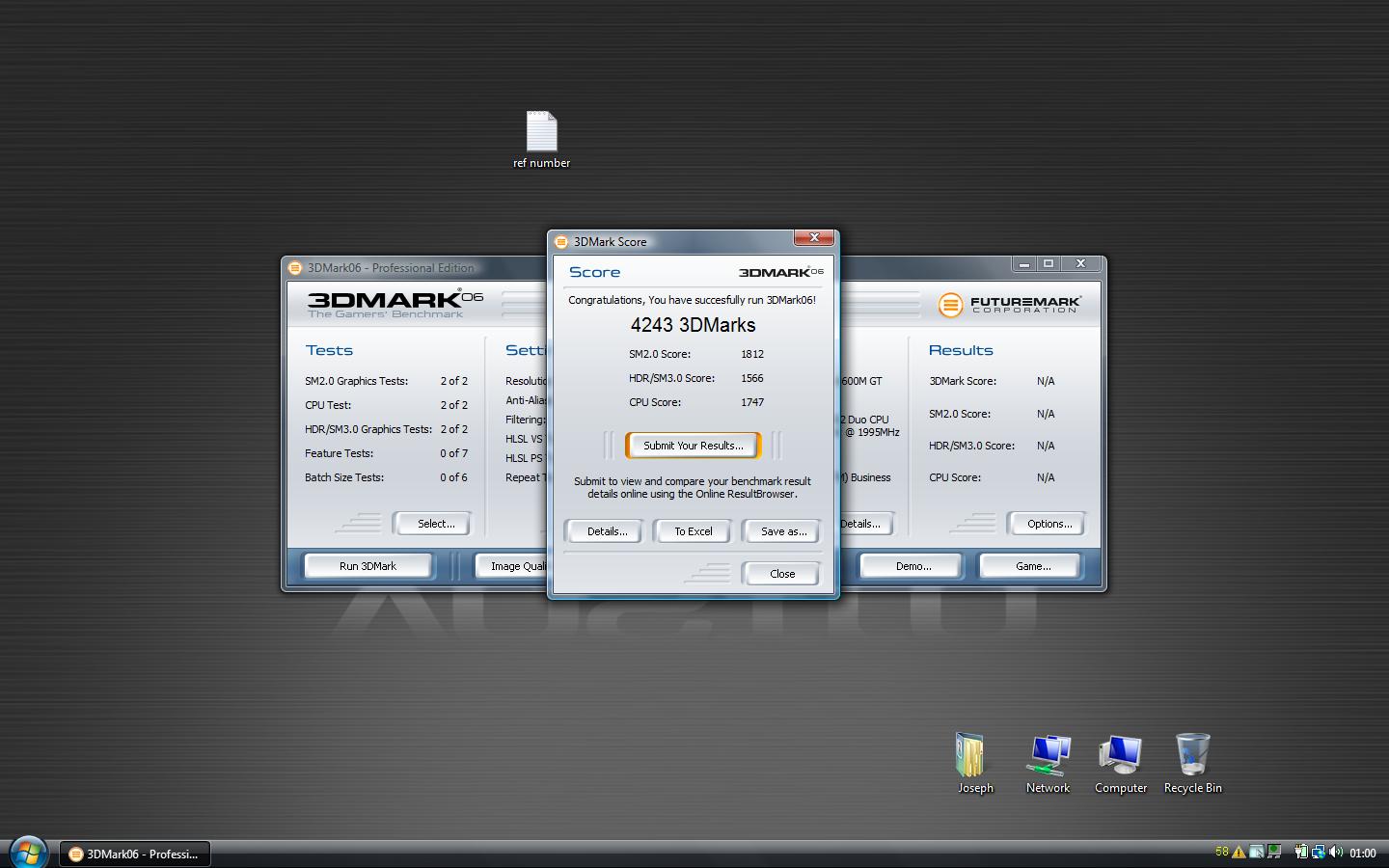Click the 3DMark Score dialog title icon

(x=561, y=242)
